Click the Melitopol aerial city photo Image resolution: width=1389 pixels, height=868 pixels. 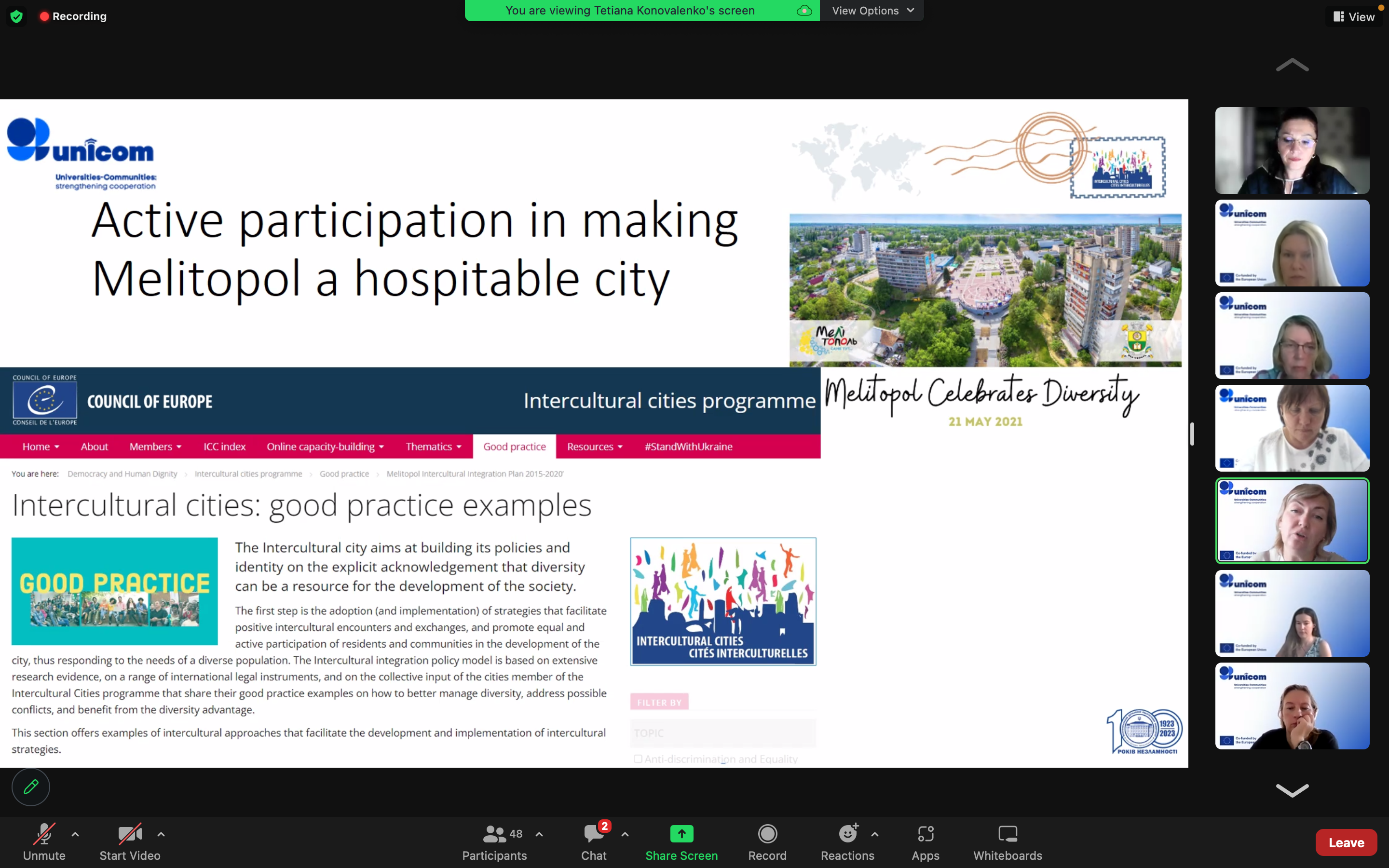click(x=985, y=290)
